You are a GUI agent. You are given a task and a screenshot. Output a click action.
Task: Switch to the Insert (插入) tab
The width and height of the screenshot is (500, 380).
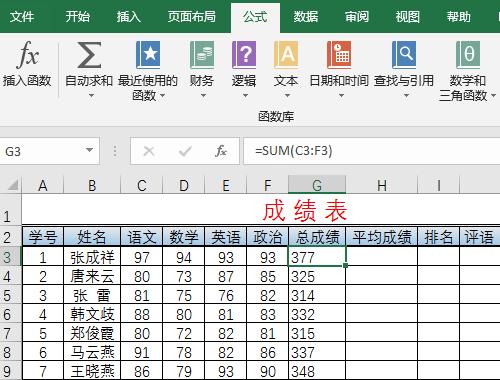point(128,16)
